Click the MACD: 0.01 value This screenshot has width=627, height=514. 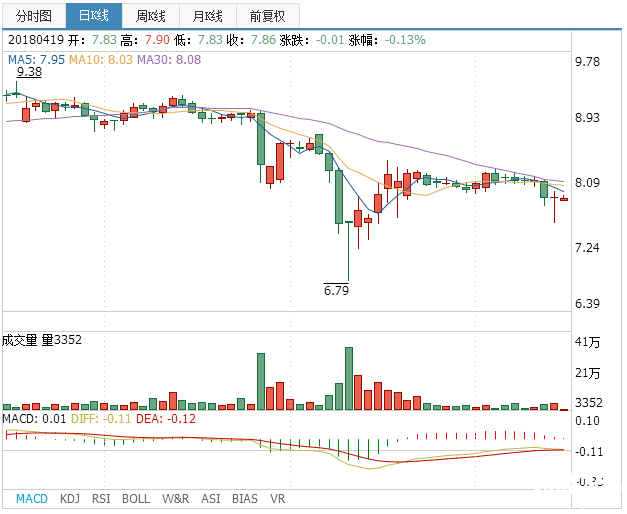coord(34,419)
